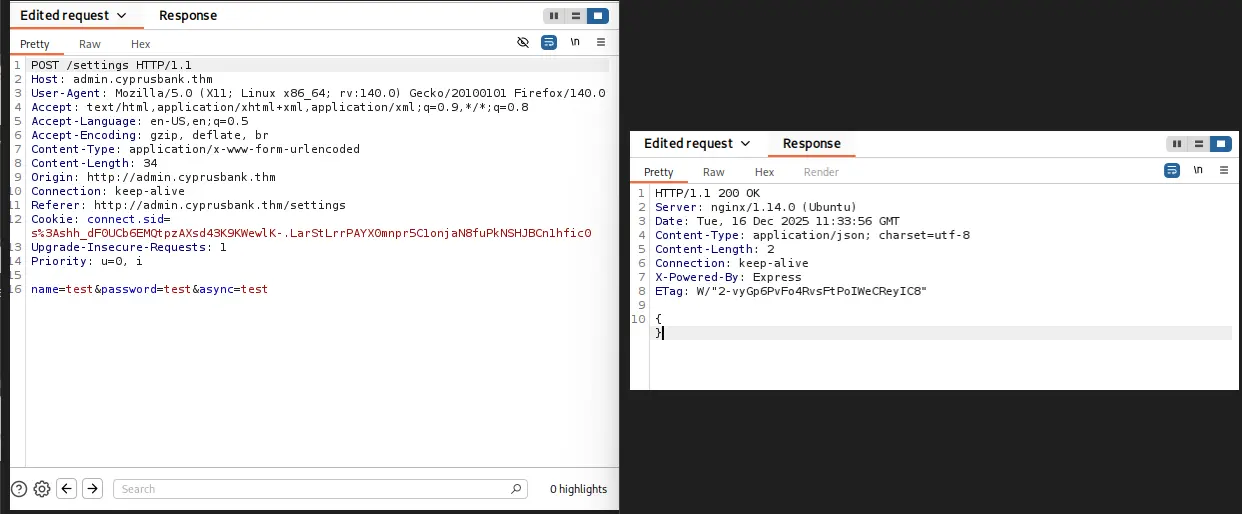The height and width of the screenshot is (514, 1242).
Task: Toggle \n non-printable characters in response panel
Action: tap(1198, 171)
